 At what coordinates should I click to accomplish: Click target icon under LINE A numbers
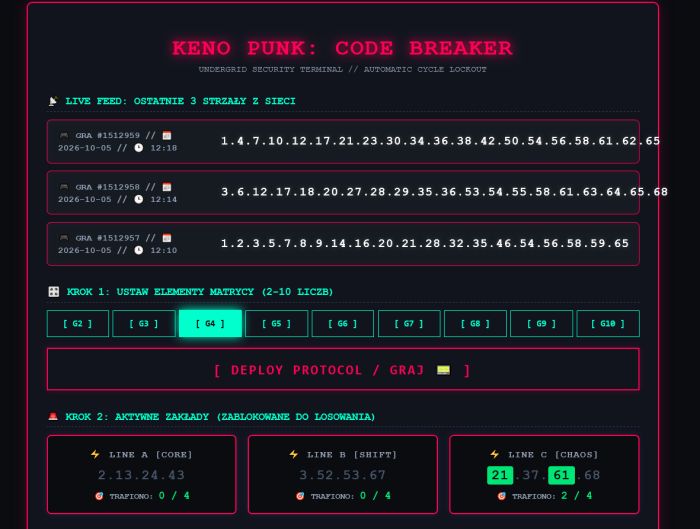coord(99,496)
